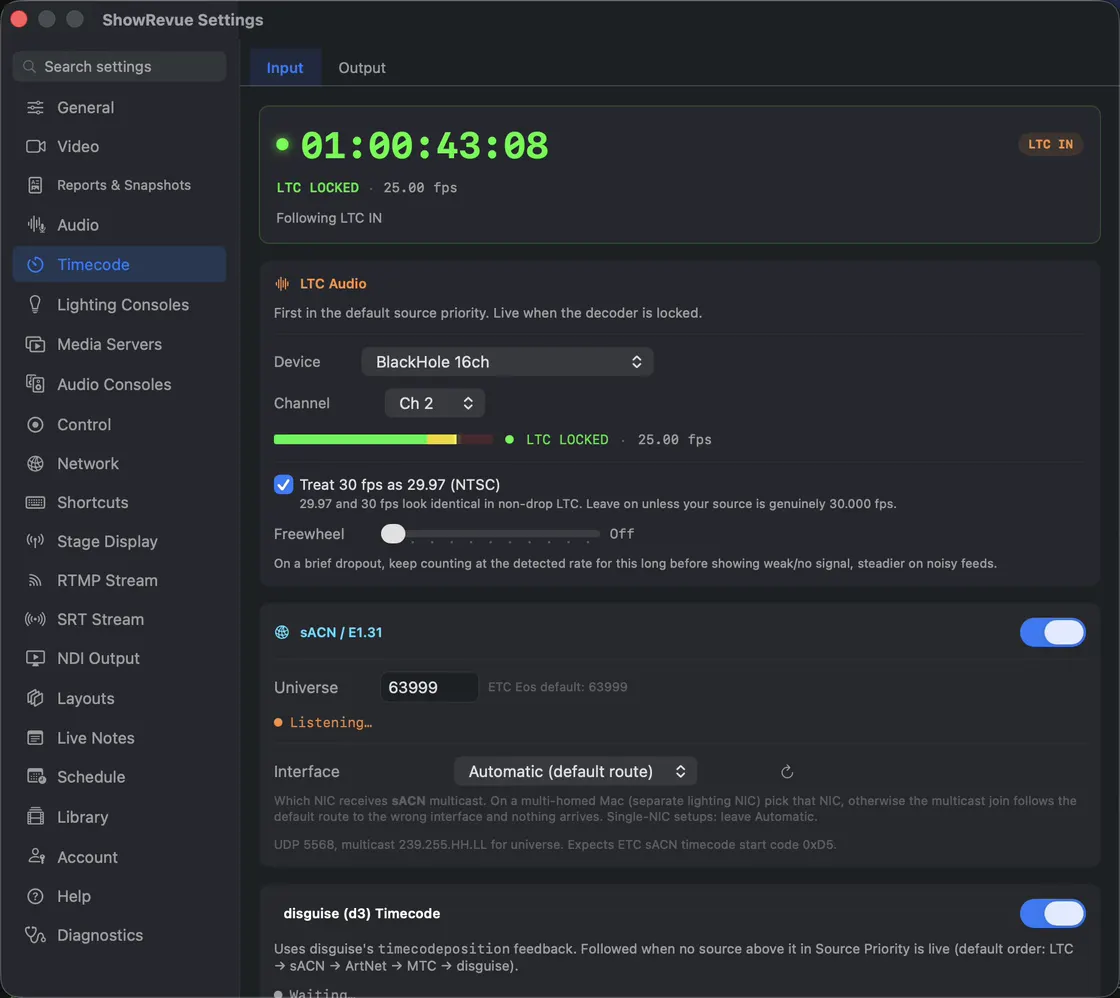This screenshot has height=998, width=1120.
Task: Open the Network globe icon
Action: pos(35,464)
